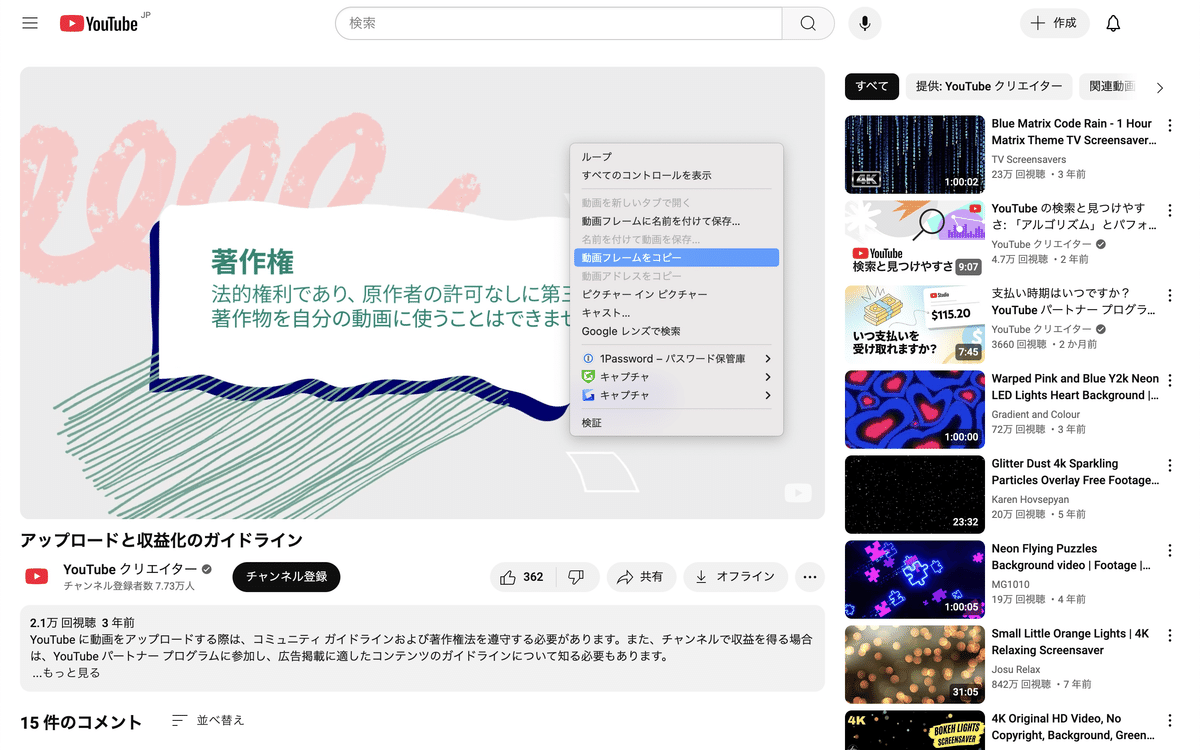Image resolution: width=1200 pixels, height=750 pixels.
Task: Dislike the video with the thumbs down
Action: click(577, 576)
